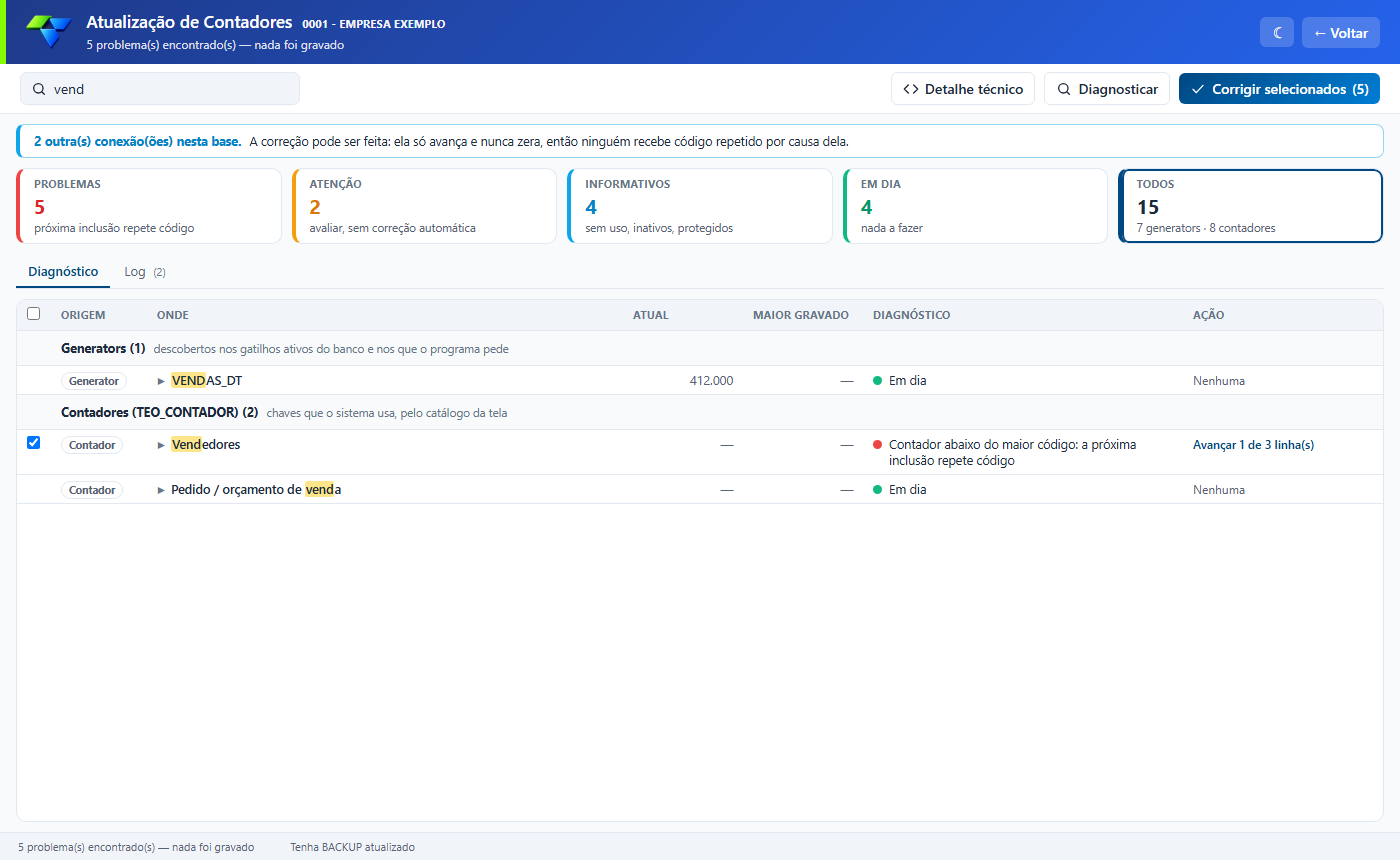Click the 'Contadores (TEO_CONTADOR) (2)' group header
Screen dimensions: 1400x860
160,412
